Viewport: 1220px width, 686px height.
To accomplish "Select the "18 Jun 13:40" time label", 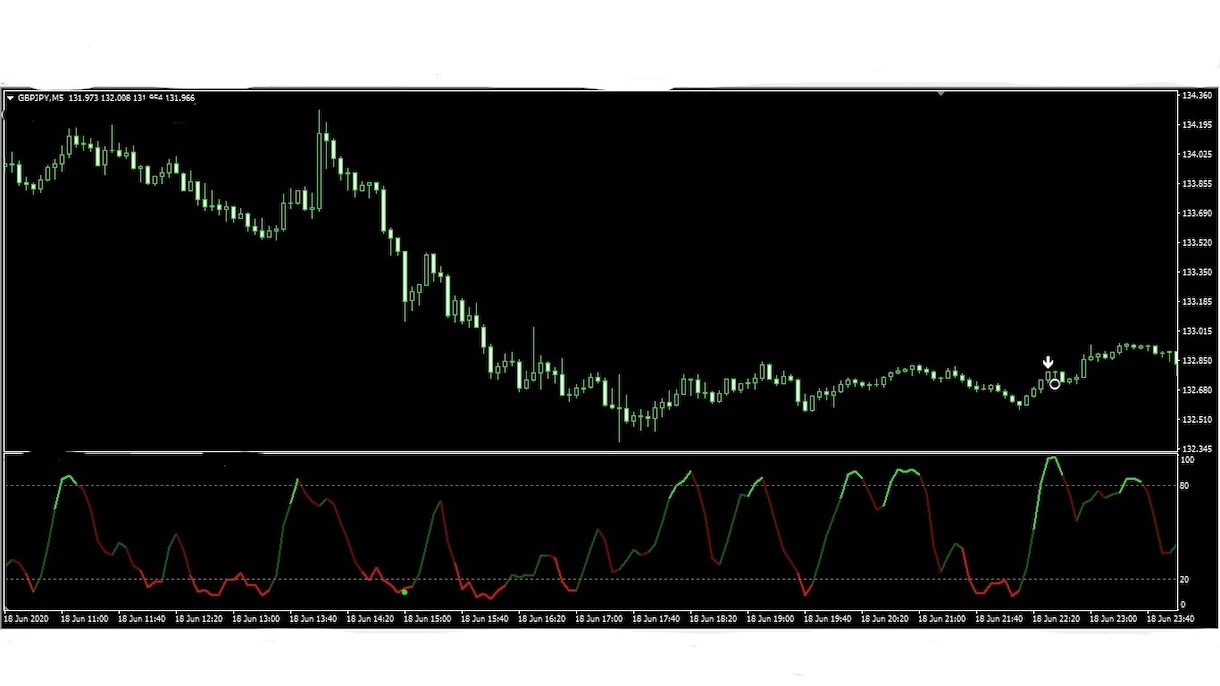I will point(313,619).
